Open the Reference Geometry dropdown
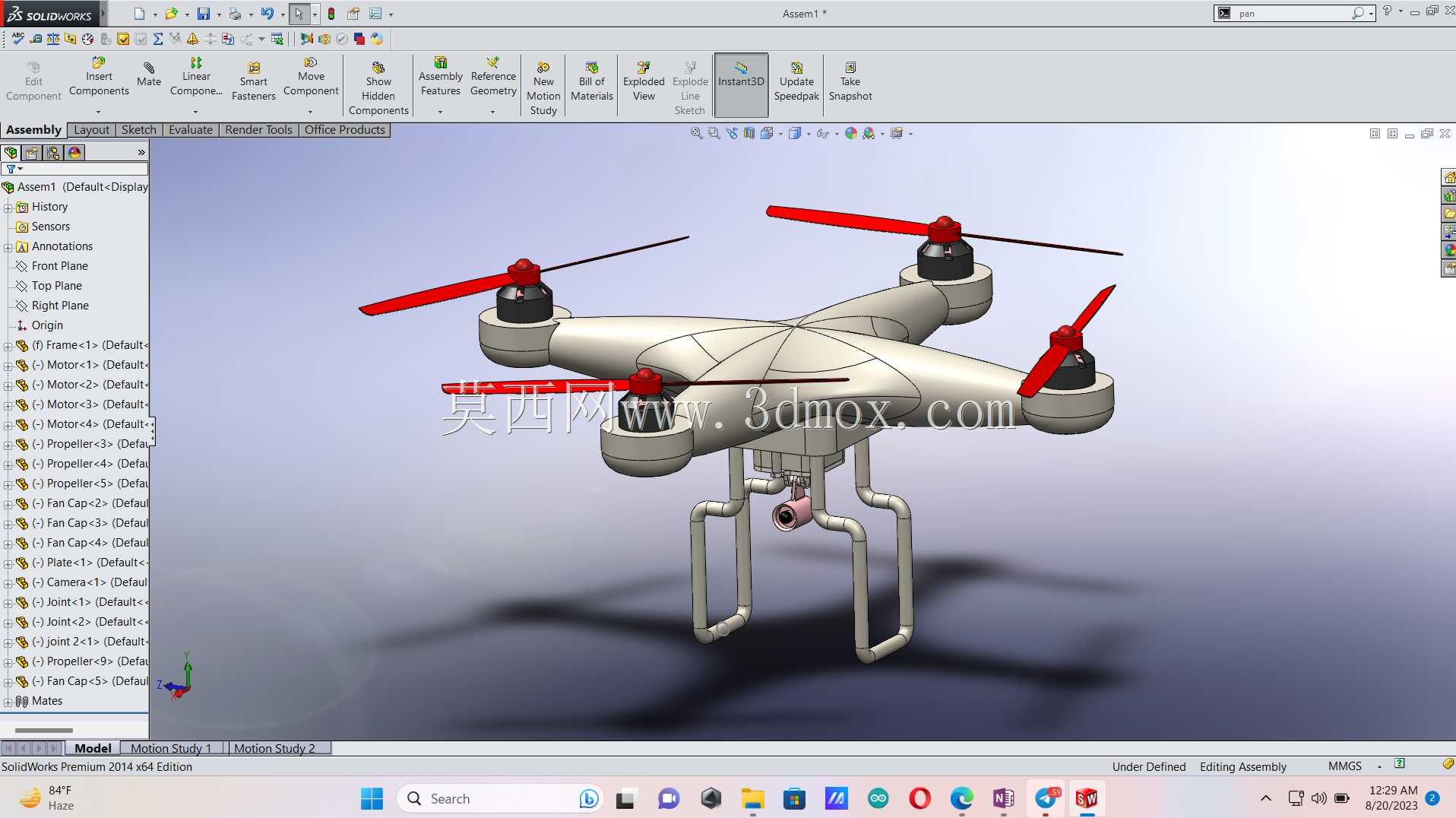This screenshot has width=1456, height=818. pos(493,113)
